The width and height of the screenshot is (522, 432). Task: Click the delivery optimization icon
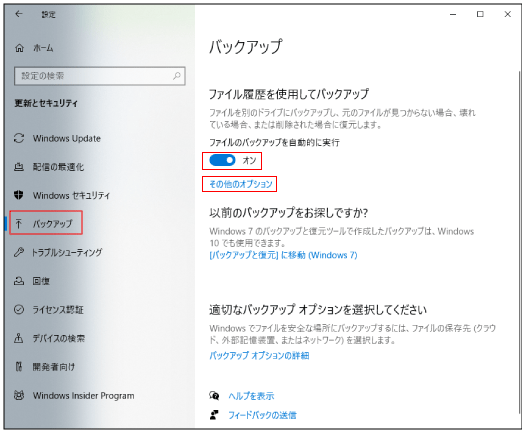19,167
